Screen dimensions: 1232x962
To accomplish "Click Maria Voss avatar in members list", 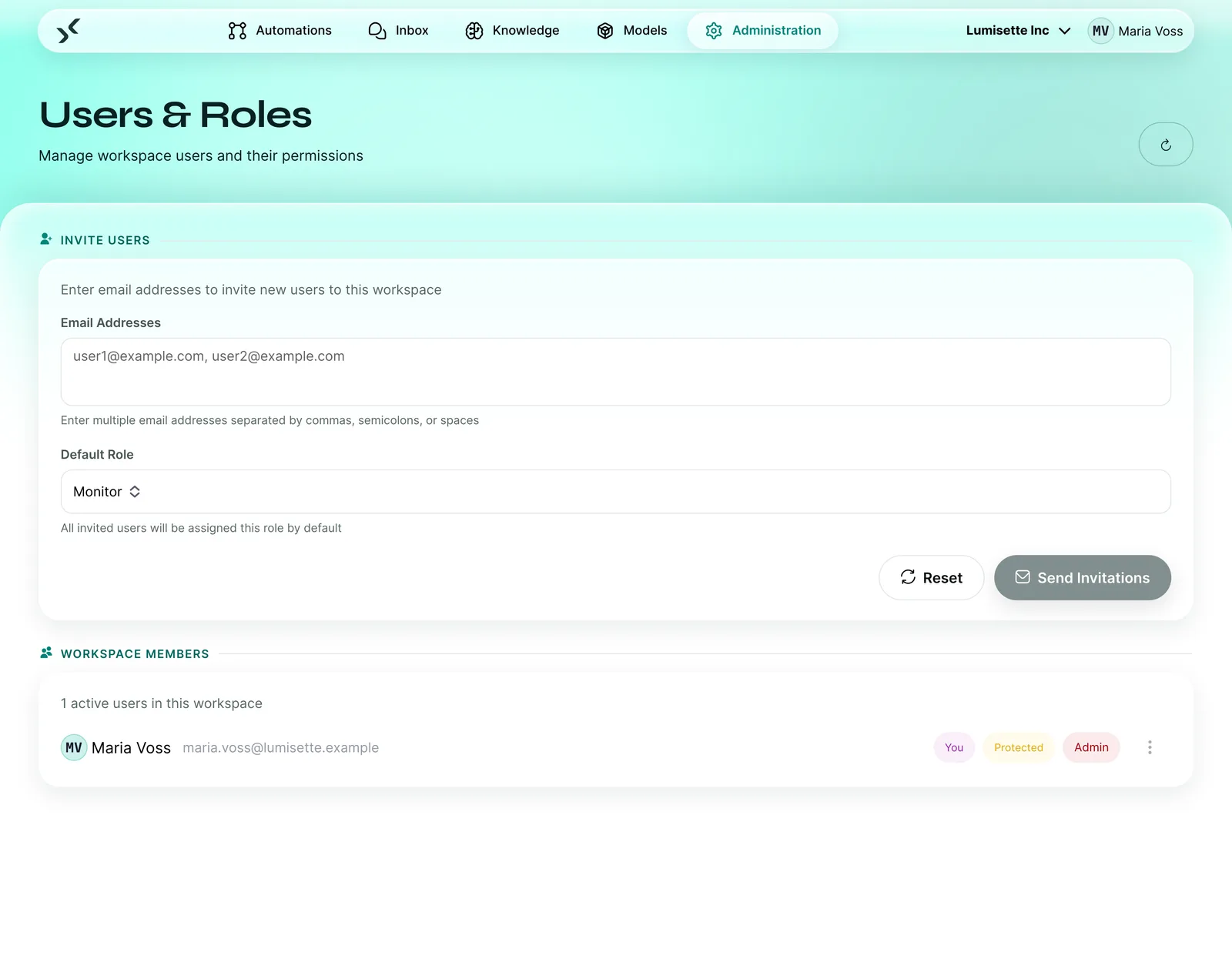I will click(74, 747).
